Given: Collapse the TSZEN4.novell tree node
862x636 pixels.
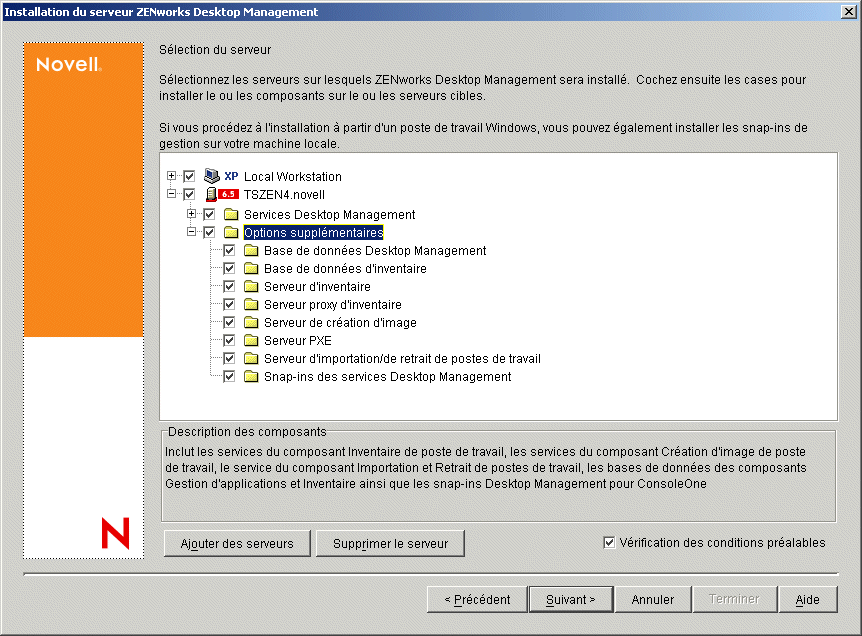Looking at the screenshot, I should point(171,195).
